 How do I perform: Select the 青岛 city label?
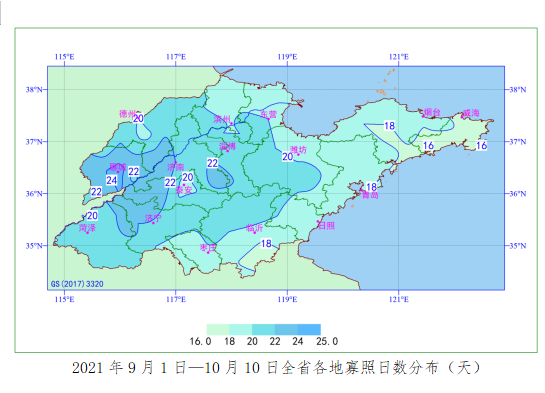click(x=370, y=195)
